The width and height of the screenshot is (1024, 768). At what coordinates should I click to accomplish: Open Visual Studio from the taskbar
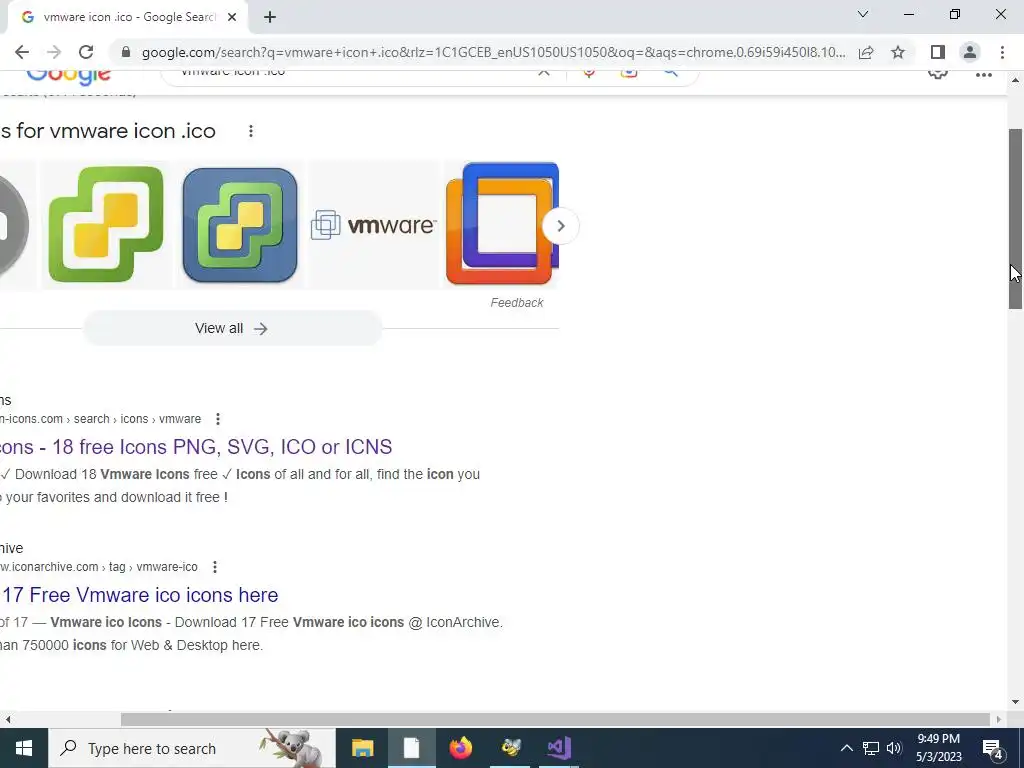[x=559, y=748]
